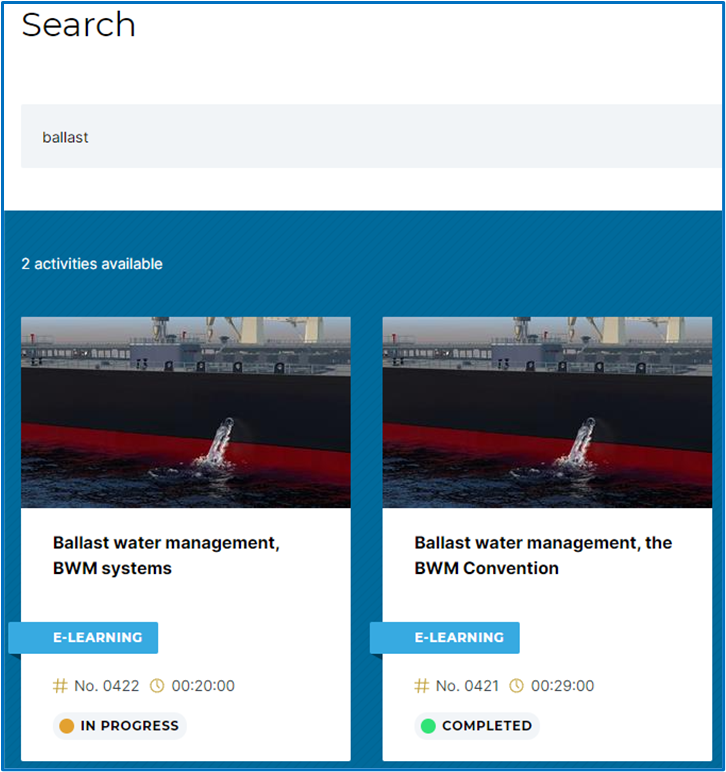The height and width of the screenshot is (772, 726).
Task: Open the BWM Convention course thumbnail
Action: click(547, 412)
